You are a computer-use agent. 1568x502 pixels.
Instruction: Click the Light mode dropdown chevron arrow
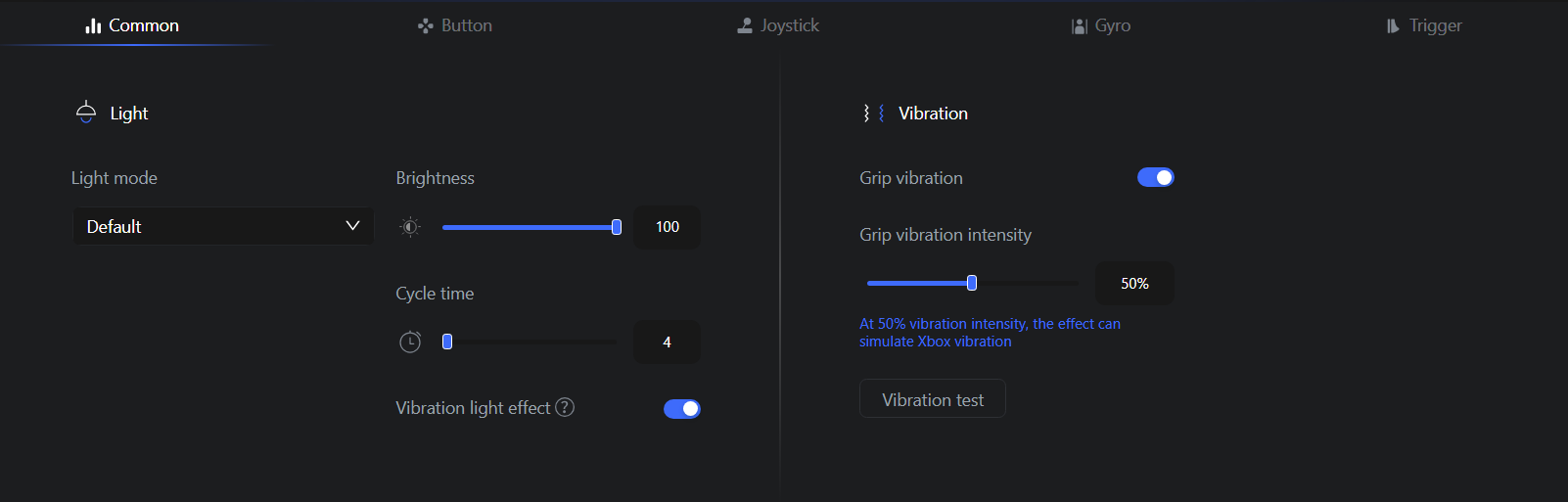coord(352,226)
